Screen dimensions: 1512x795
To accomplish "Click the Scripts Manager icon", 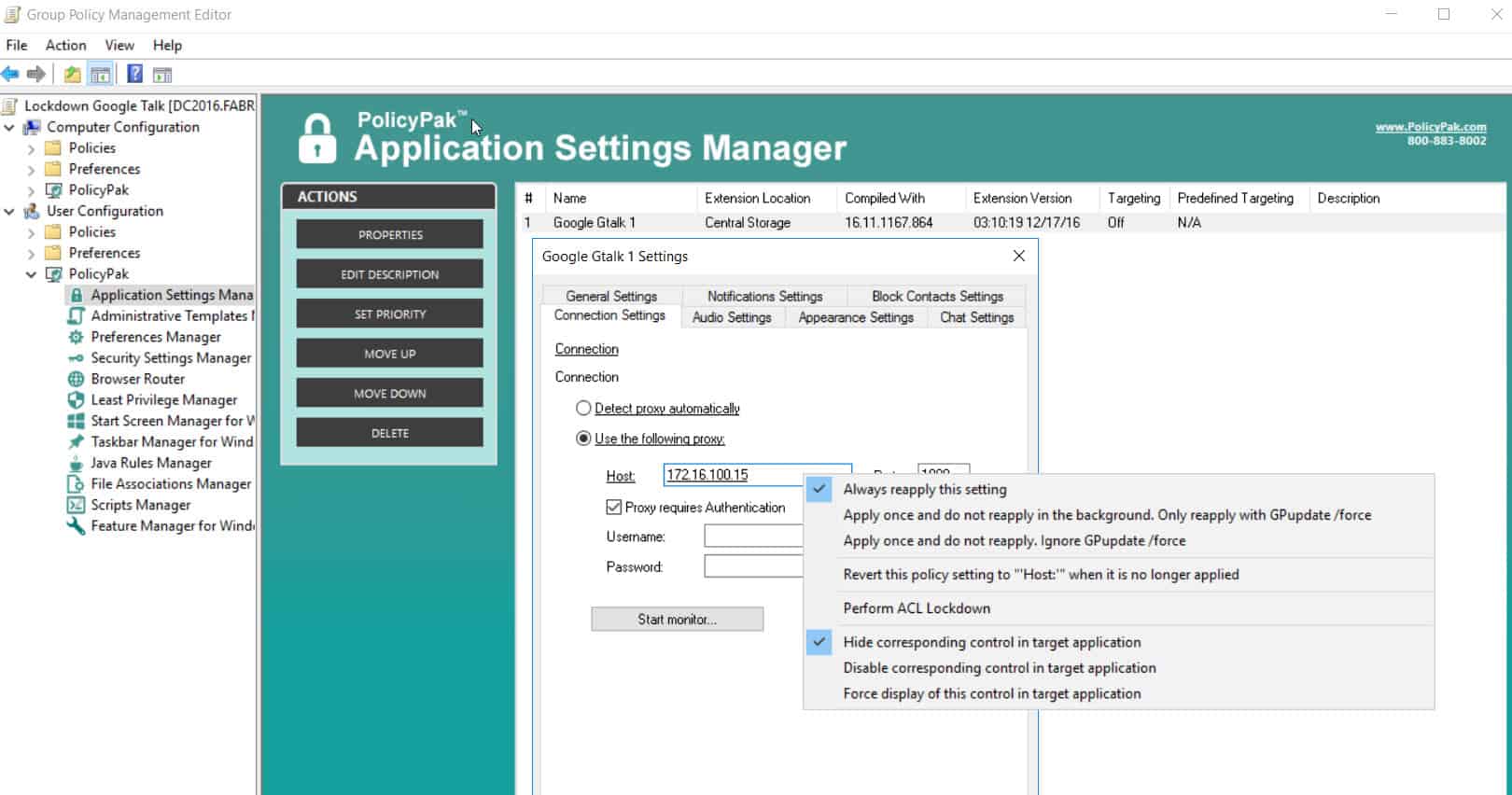I will point(77,505).
